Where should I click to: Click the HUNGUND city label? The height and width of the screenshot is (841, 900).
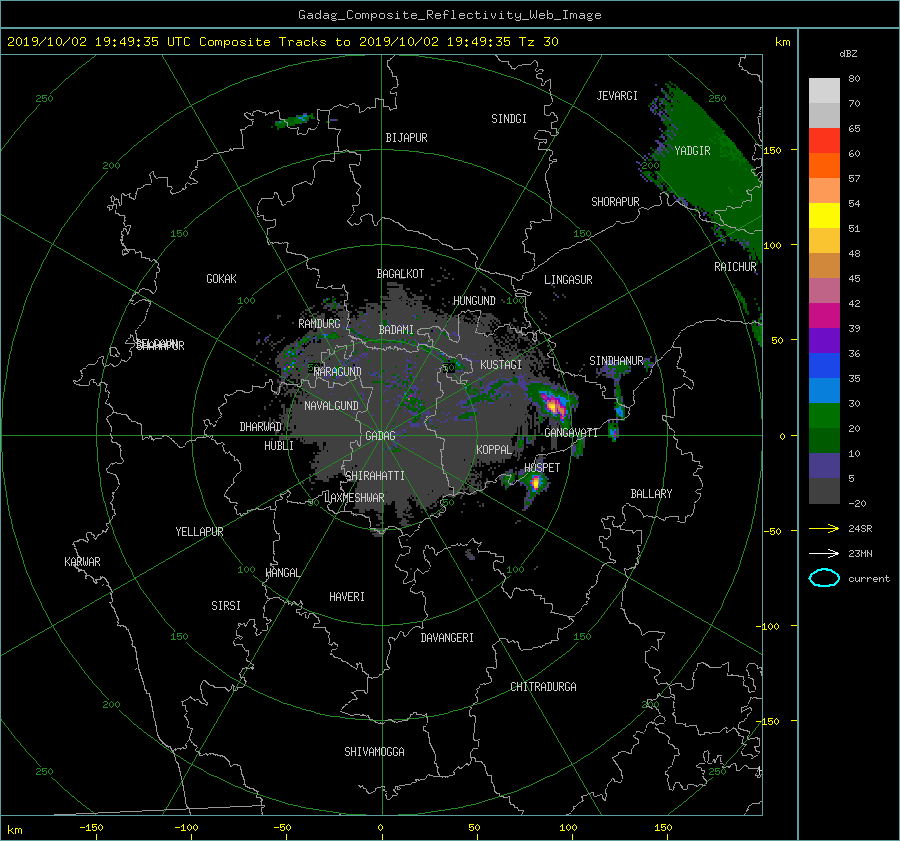point(474,301)
